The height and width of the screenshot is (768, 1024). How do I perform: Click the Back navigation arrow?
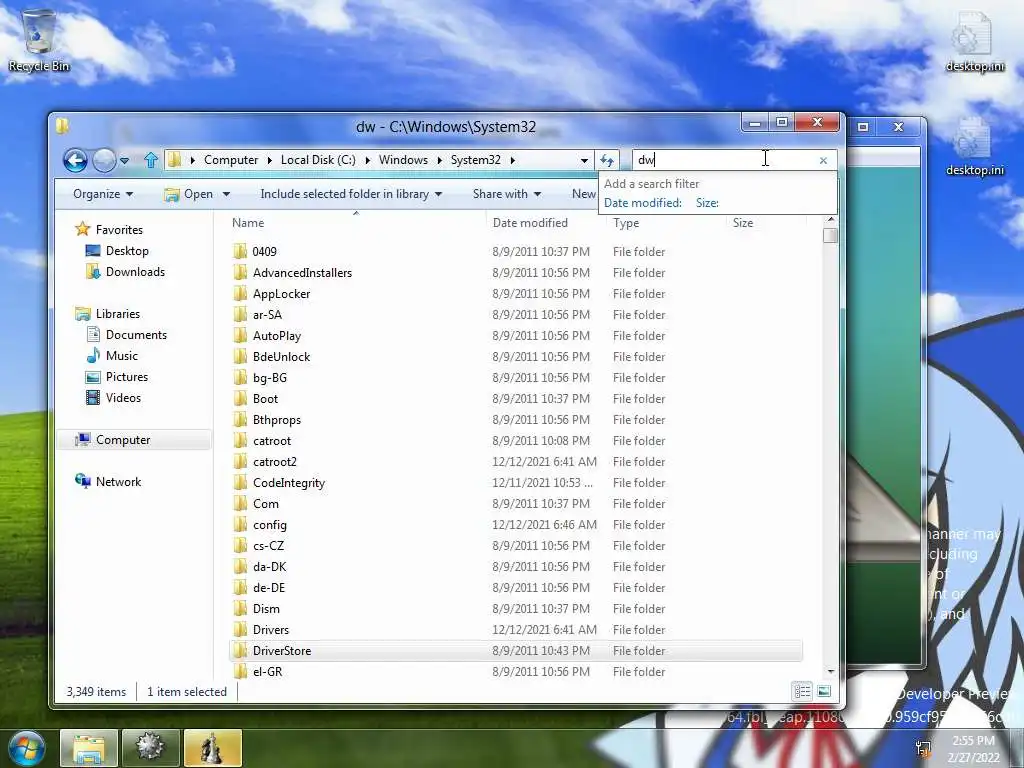[75, 160]
